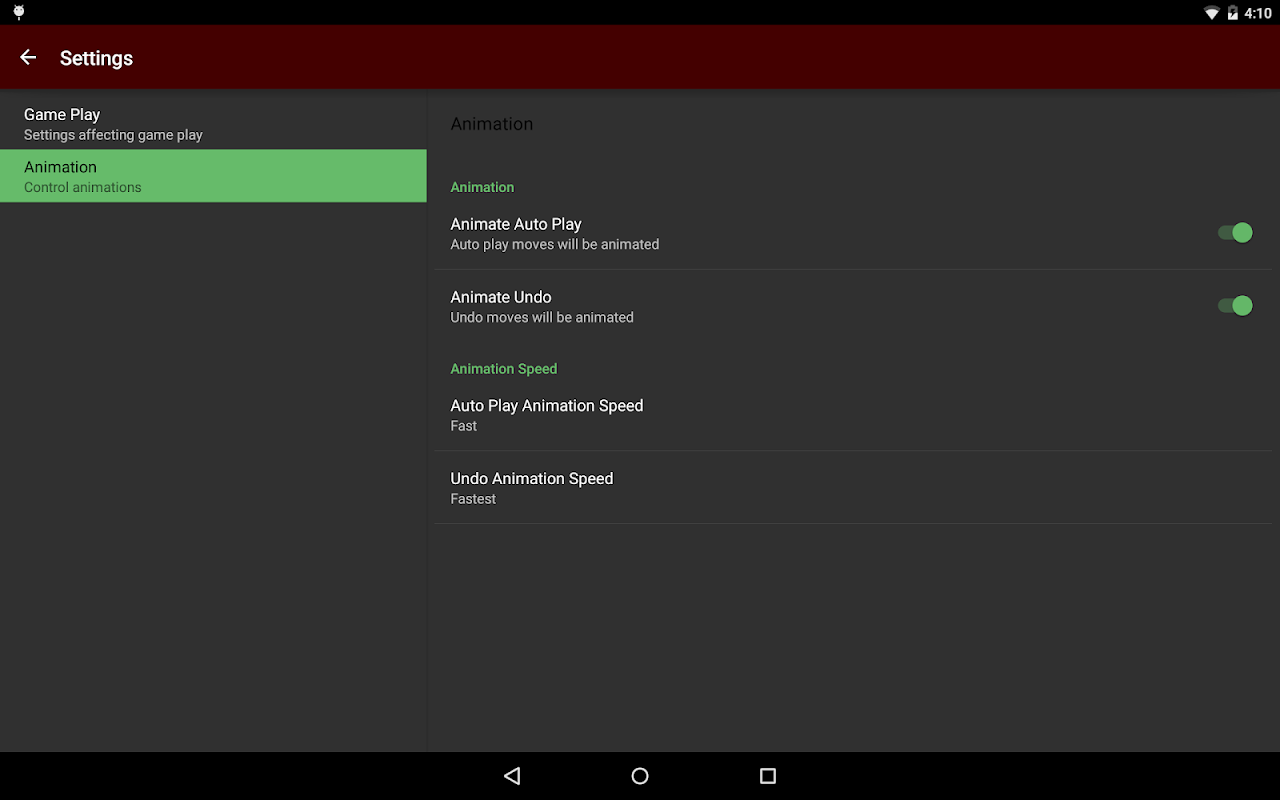Tap the 4:10 clock in status bar
Image resolution: width=1280 pixels, height=800 pixels.
[x=1258, y=13]
